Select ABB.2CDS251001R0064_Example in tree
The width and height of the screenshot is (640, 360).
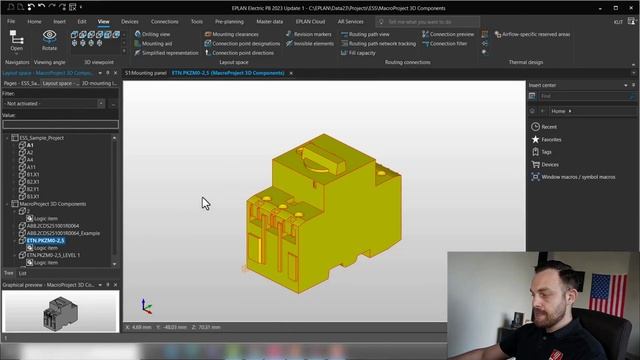pos(63,233)
